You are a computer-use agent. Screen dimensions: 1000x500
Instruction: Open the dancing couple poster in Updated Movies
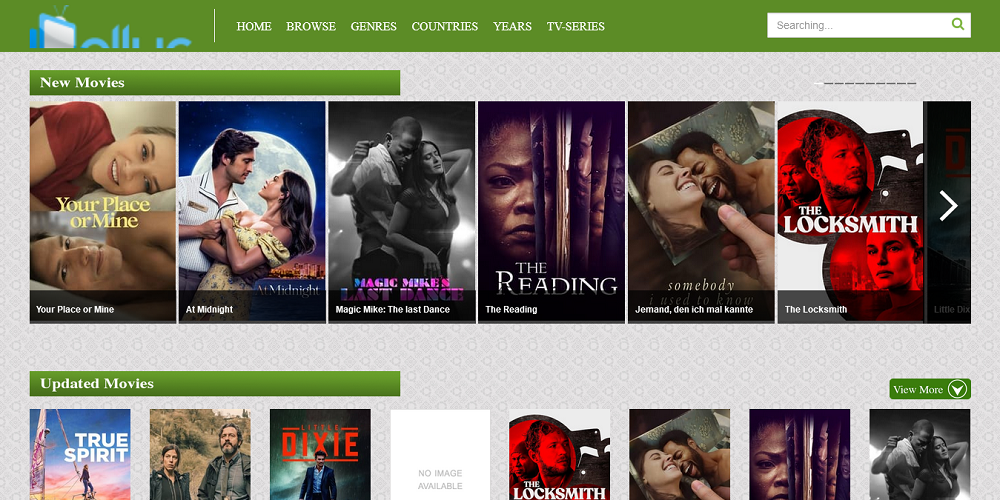(920, 454)
